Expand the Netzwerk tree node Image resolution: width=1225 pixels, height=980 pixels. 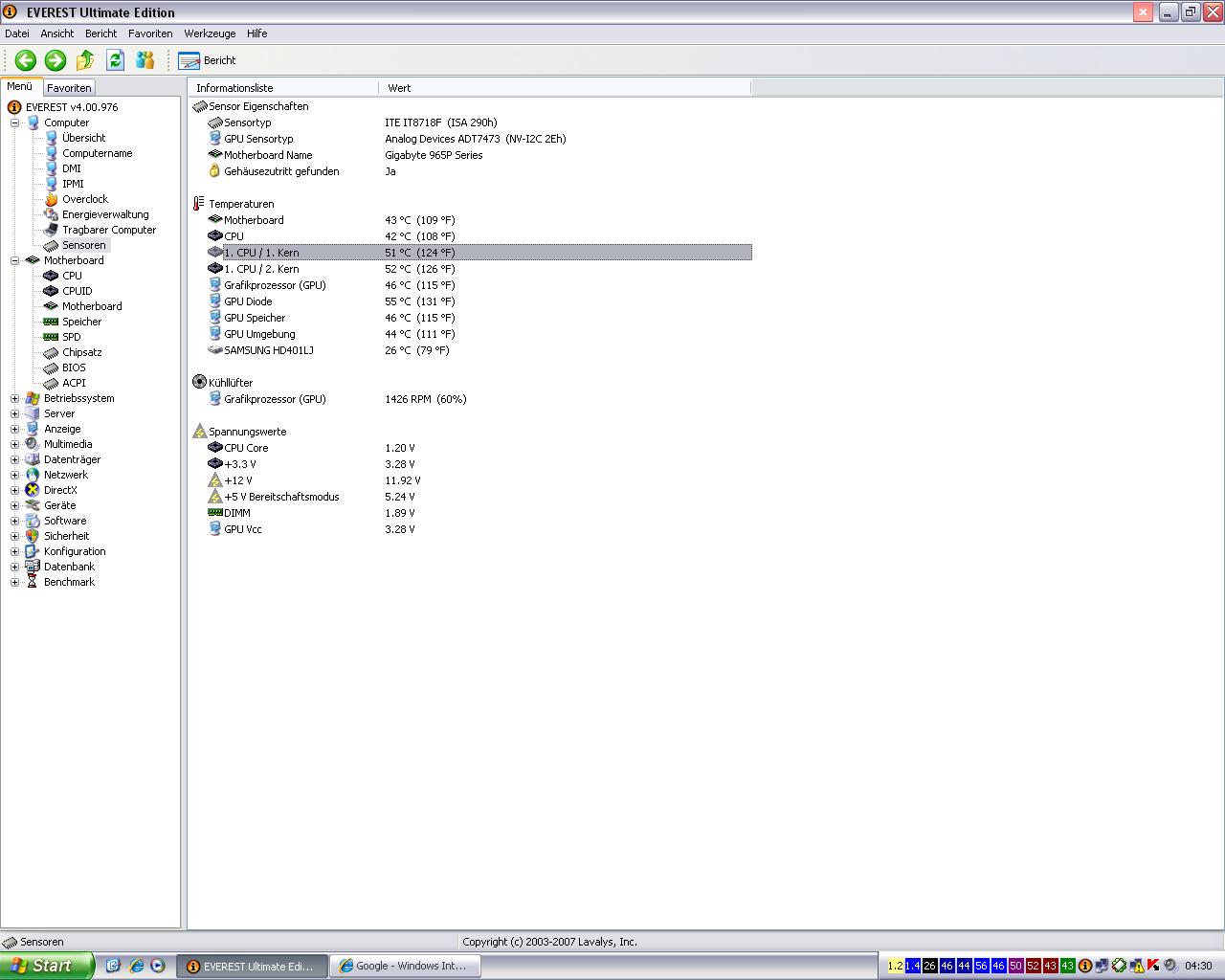[14, 475]
